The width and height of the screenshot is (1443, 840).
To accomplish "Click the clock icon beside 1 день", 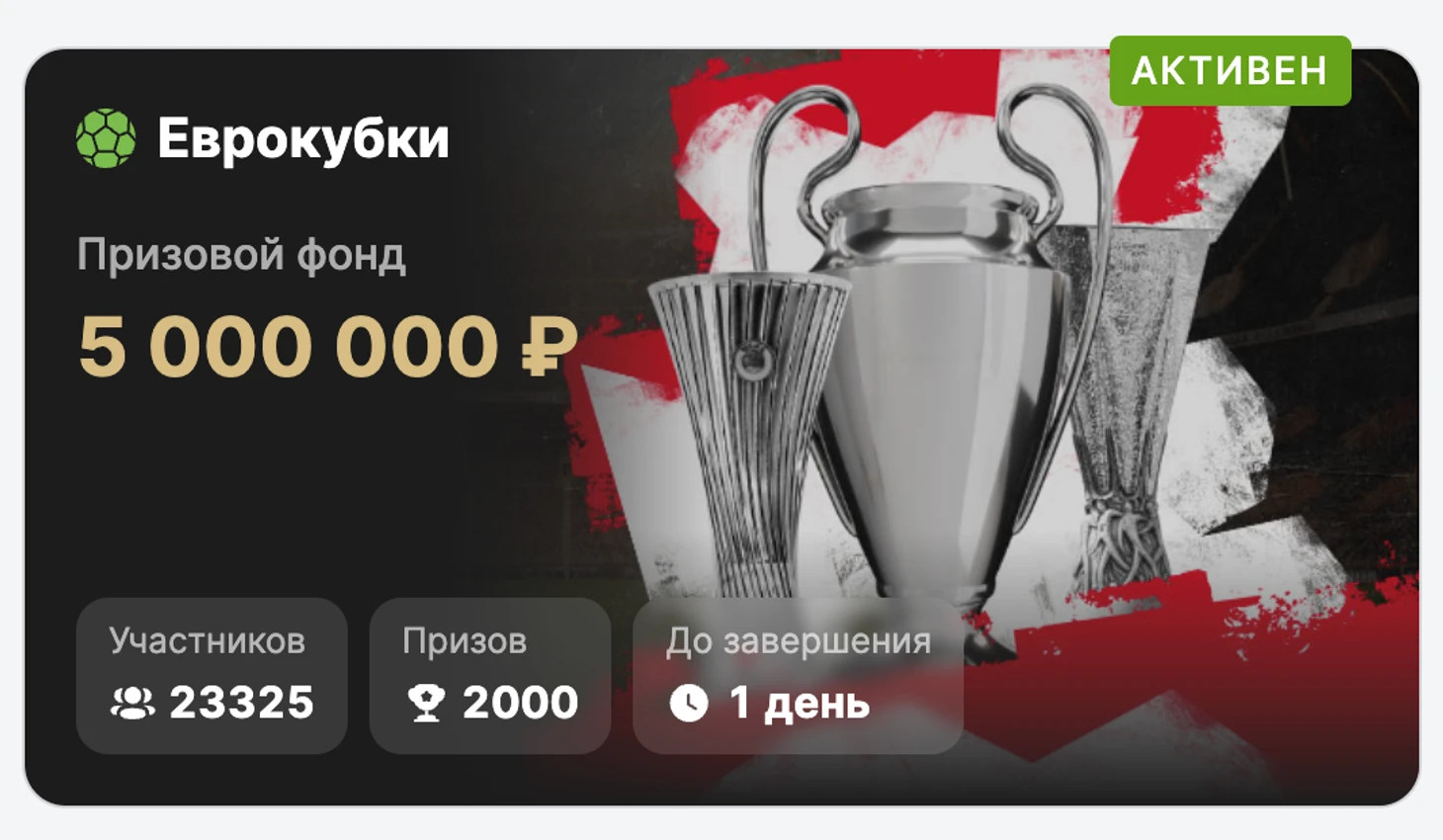I will coord(689,704).
